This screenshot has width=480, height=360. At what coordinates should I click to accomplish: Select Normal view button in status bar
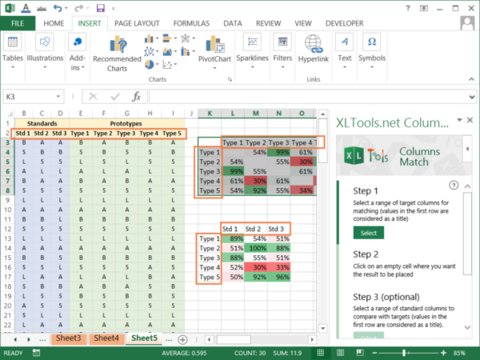[320, 353]
